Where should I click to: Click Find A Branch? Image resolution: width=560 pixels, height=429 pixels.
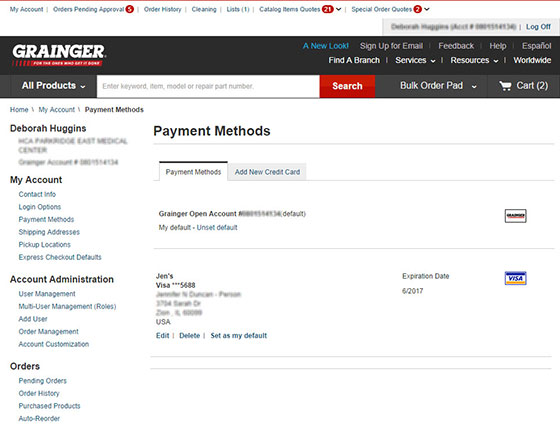(354, 60)
